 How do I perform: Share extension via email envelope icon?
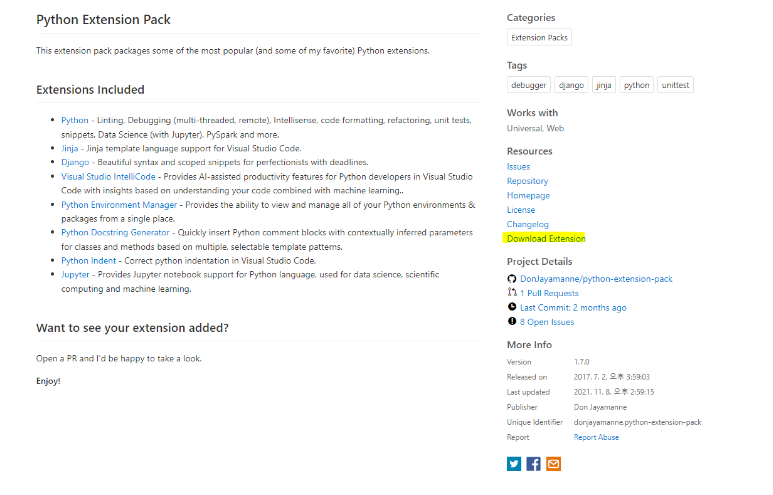pyautogui.click(x=554, y=464)
